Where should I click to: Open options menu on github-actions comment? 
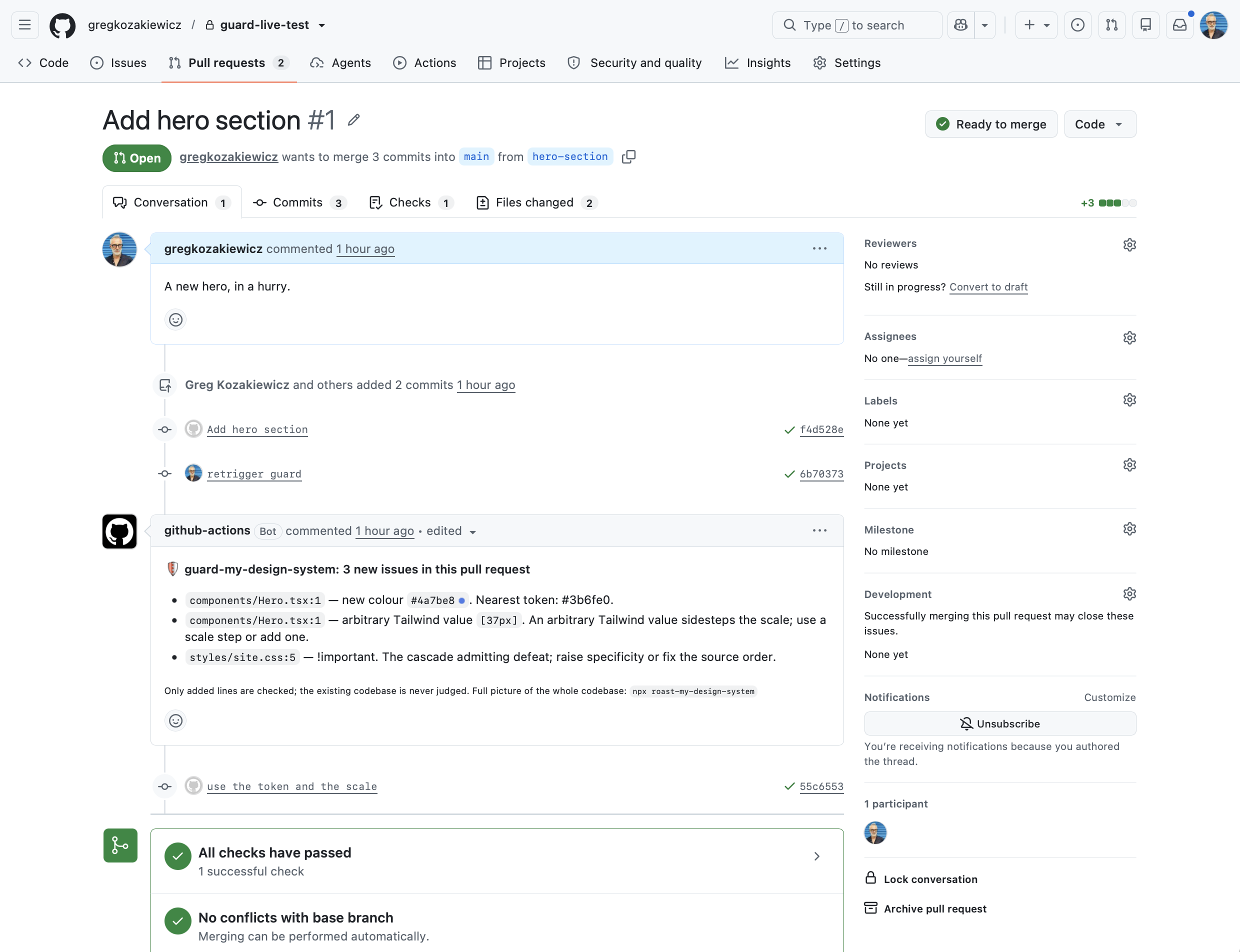pyautogui.click(x=819, y=530)
